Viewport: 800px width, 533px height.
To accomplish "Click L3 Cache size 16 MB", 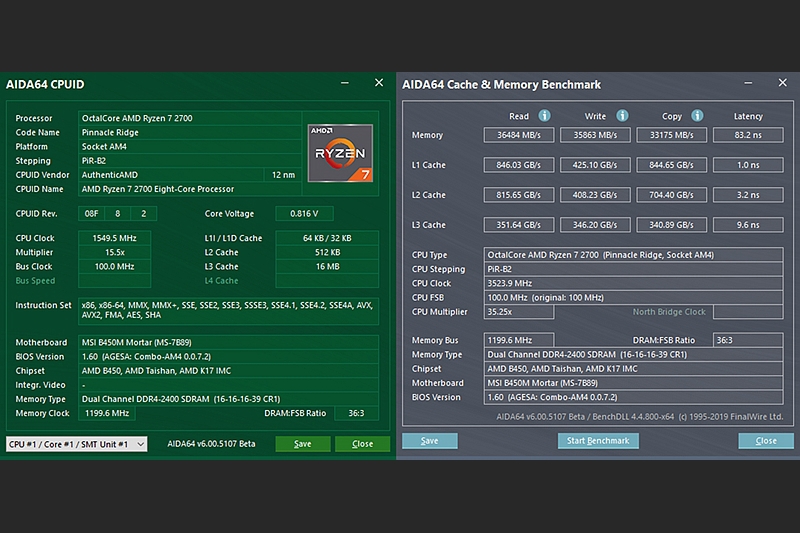I will [x=327, y=266].
